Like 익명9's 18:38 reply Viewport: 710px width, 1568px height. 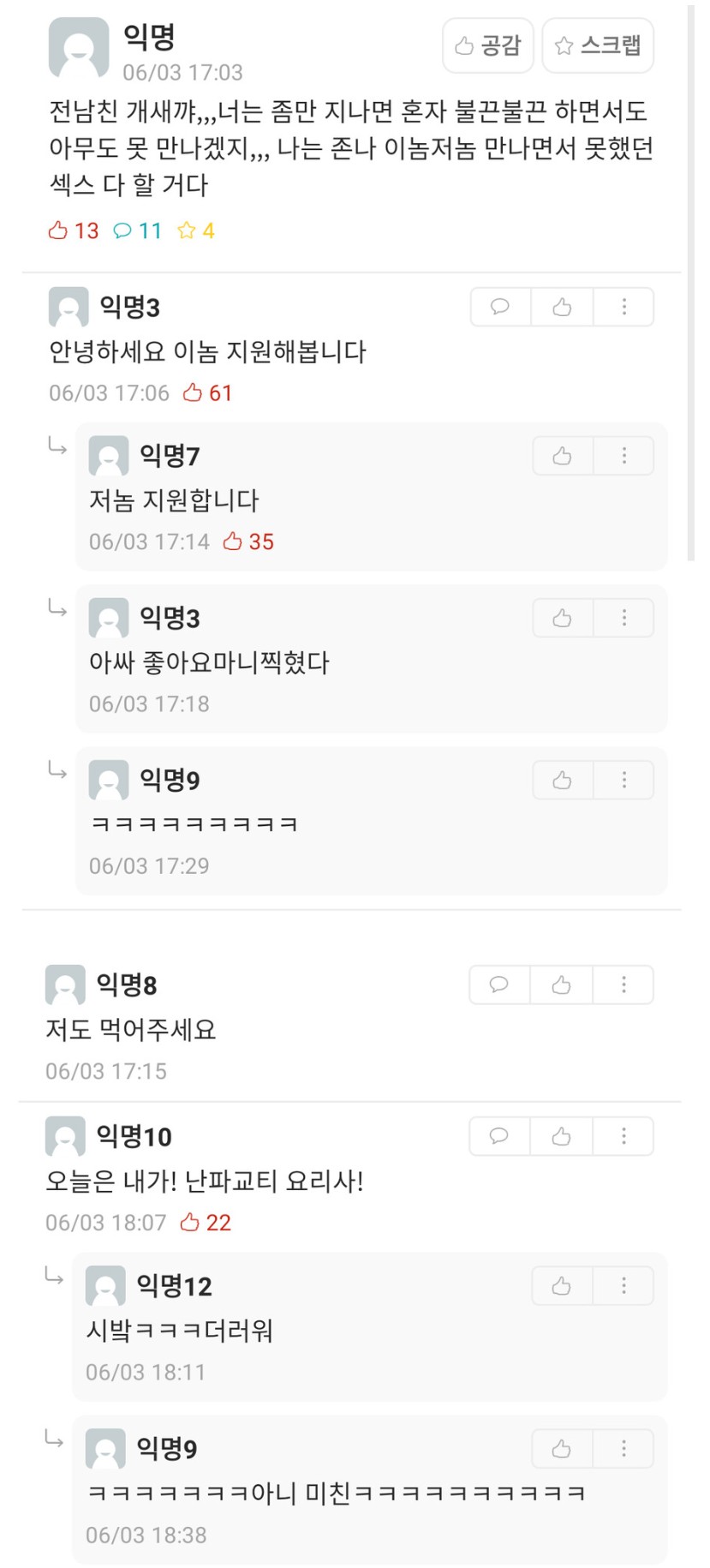[561, 1448]
